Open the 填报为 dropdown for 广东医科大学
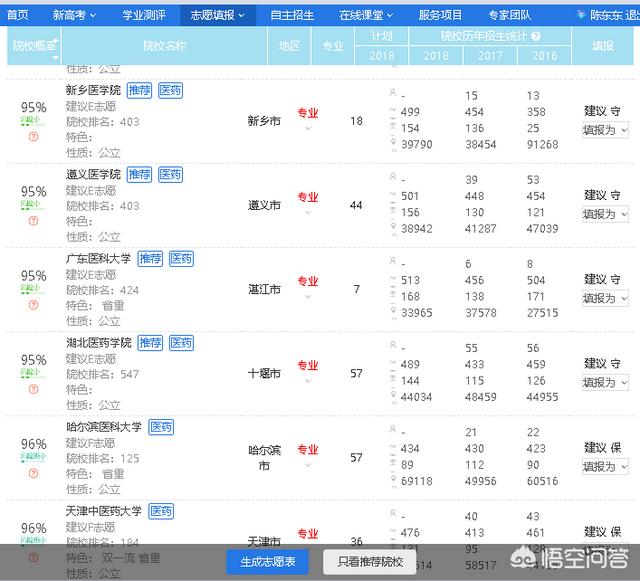 click(x=605, y=298)
